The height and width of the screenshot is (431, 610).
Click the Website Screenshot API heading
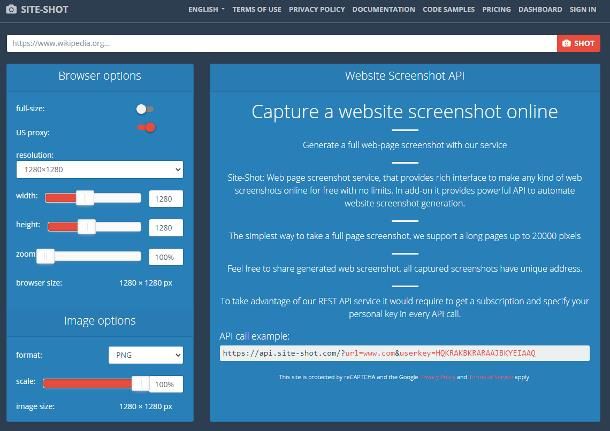coord(405,76)
